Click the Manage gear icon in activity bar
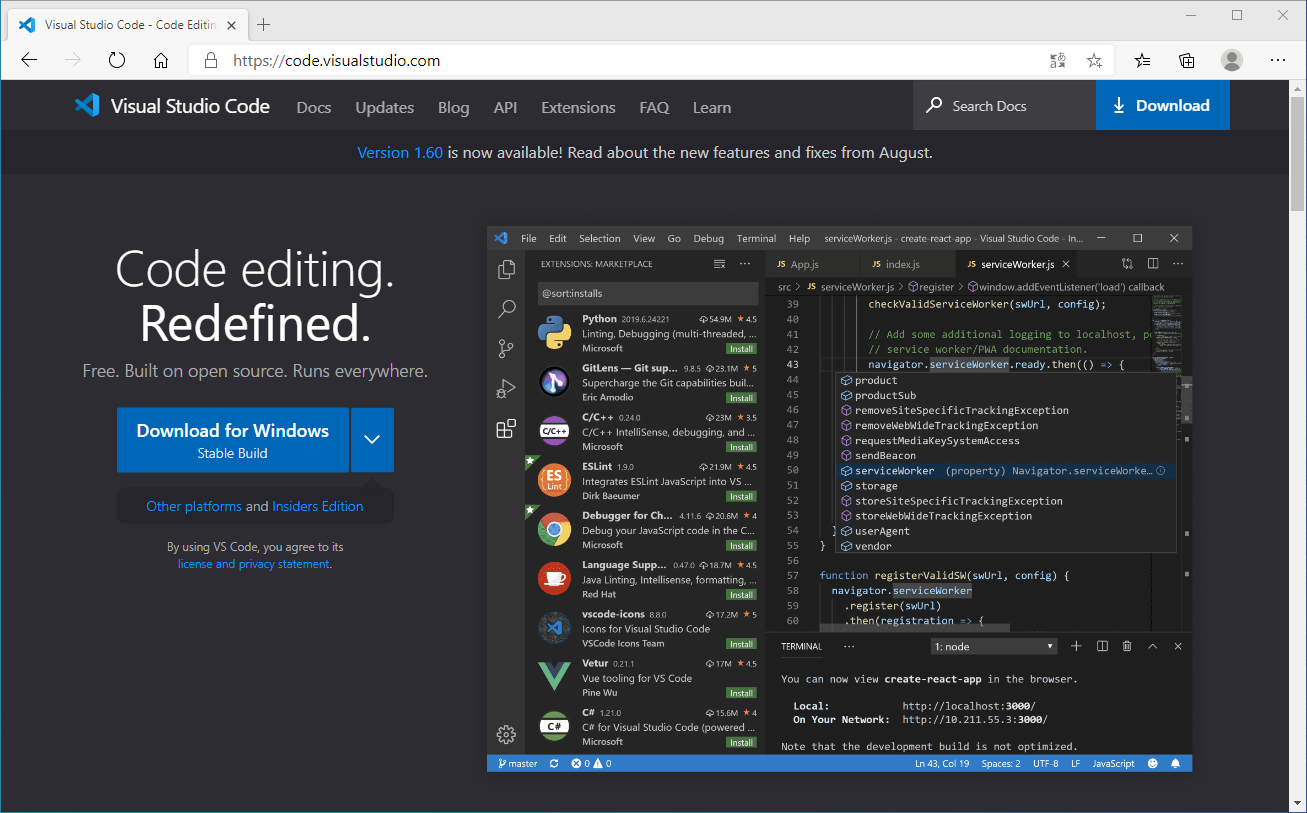 pyautogui.click(x=506, y=734)
